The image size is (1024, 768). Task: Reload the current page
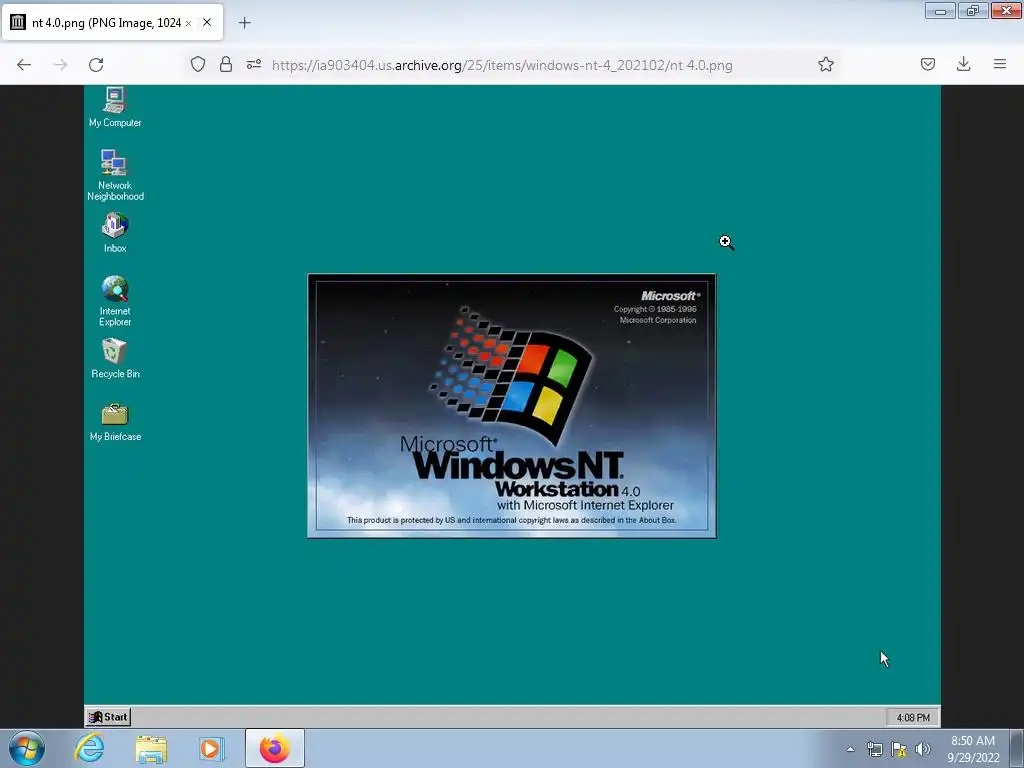[x=96, y=65]
